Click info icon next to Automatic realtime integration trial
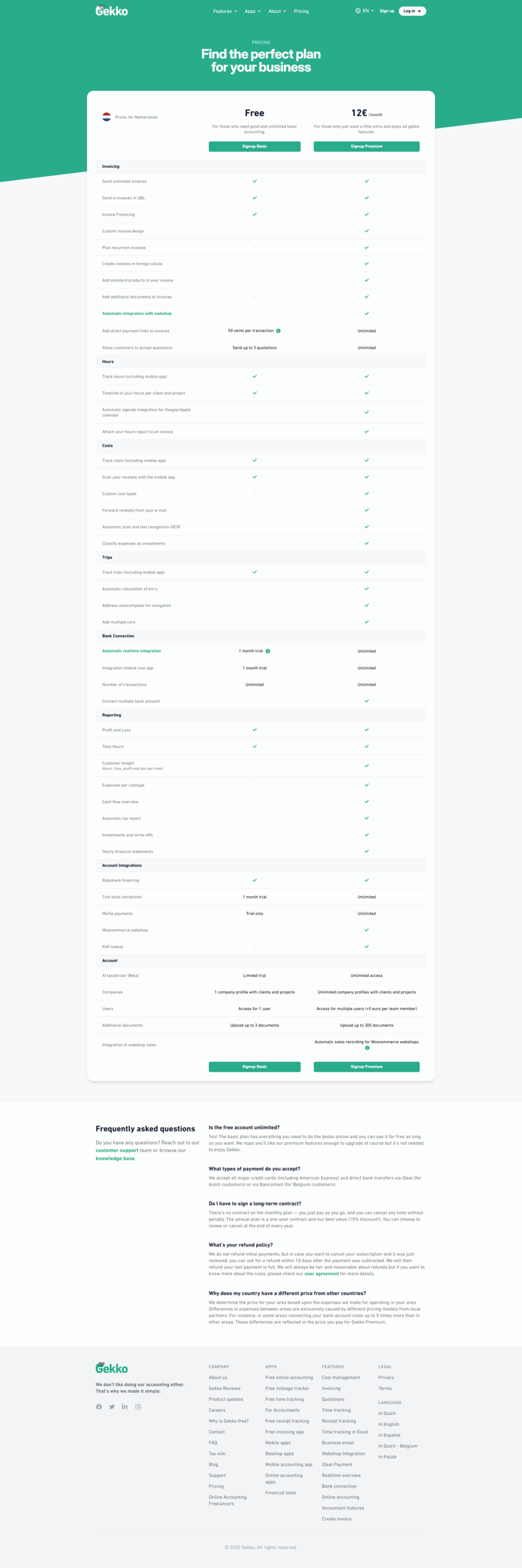This screenshot has width=522, height=1568. pos(268,651)
